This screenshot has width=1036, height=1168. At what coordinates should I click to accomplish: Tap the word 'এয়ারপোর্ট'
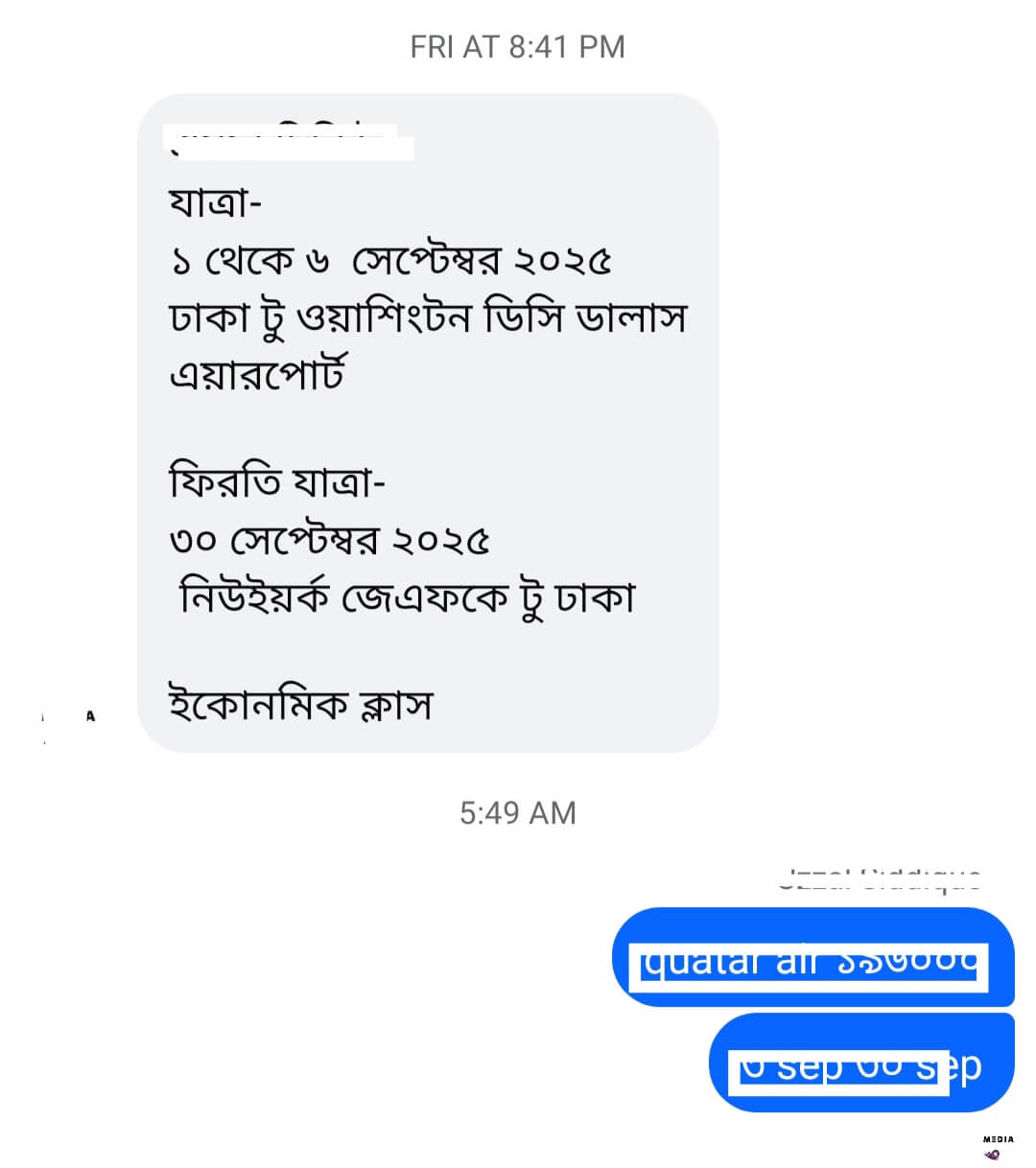pyautogui.click(x=257, y=373)
